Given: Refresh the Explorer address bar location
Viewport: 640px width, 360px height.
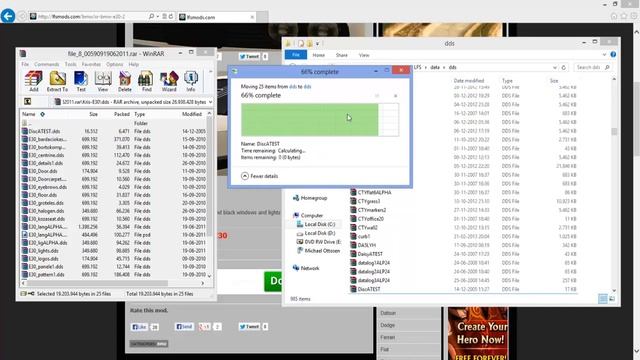Looking at the screenshot, I should coord(564,67).
